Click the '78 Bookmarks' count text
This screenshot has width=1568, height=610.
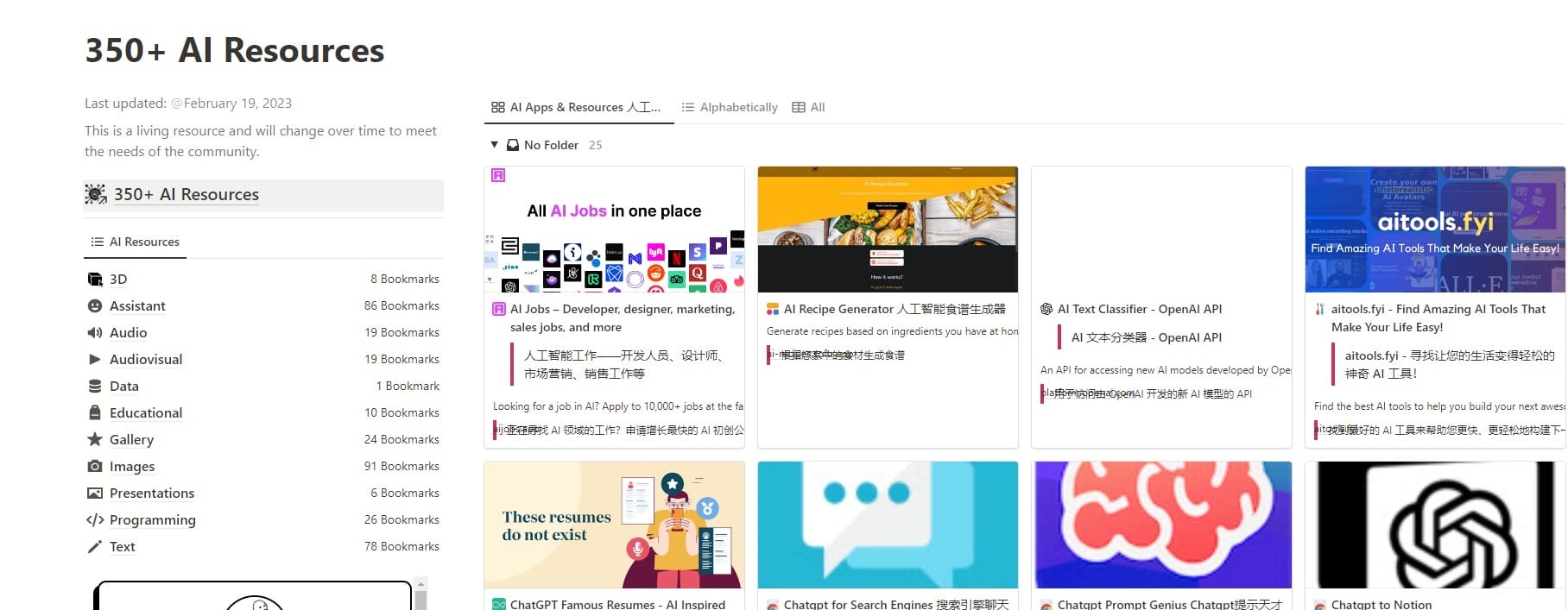401,546
